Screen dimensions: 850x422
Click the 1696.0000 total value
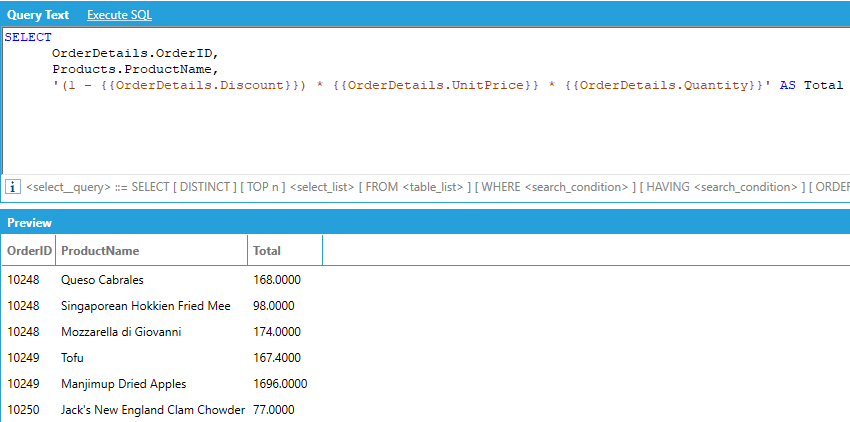281,384
